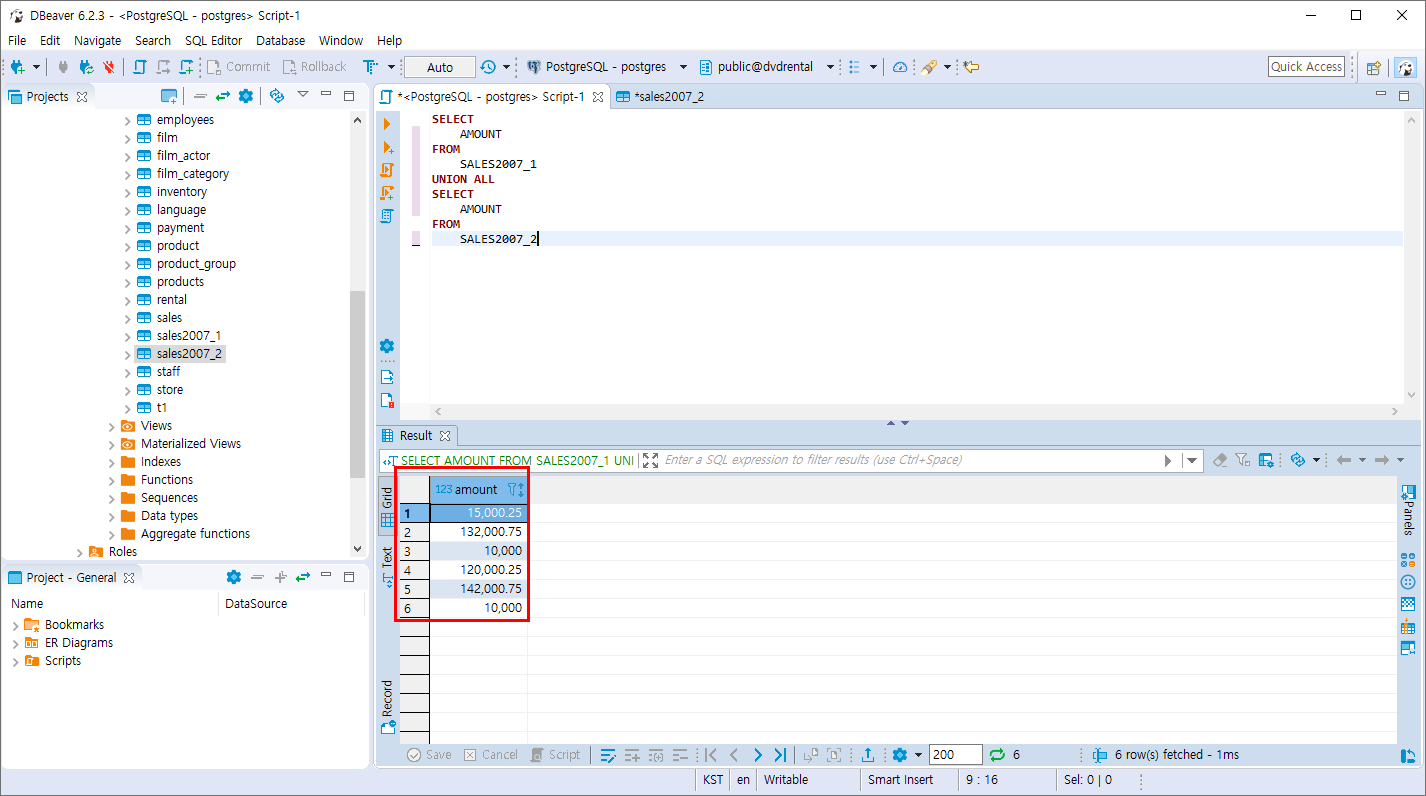Screen dimensions: 1426x796
Task: Open the transaction log clock icon
Action: coord(488,67)
